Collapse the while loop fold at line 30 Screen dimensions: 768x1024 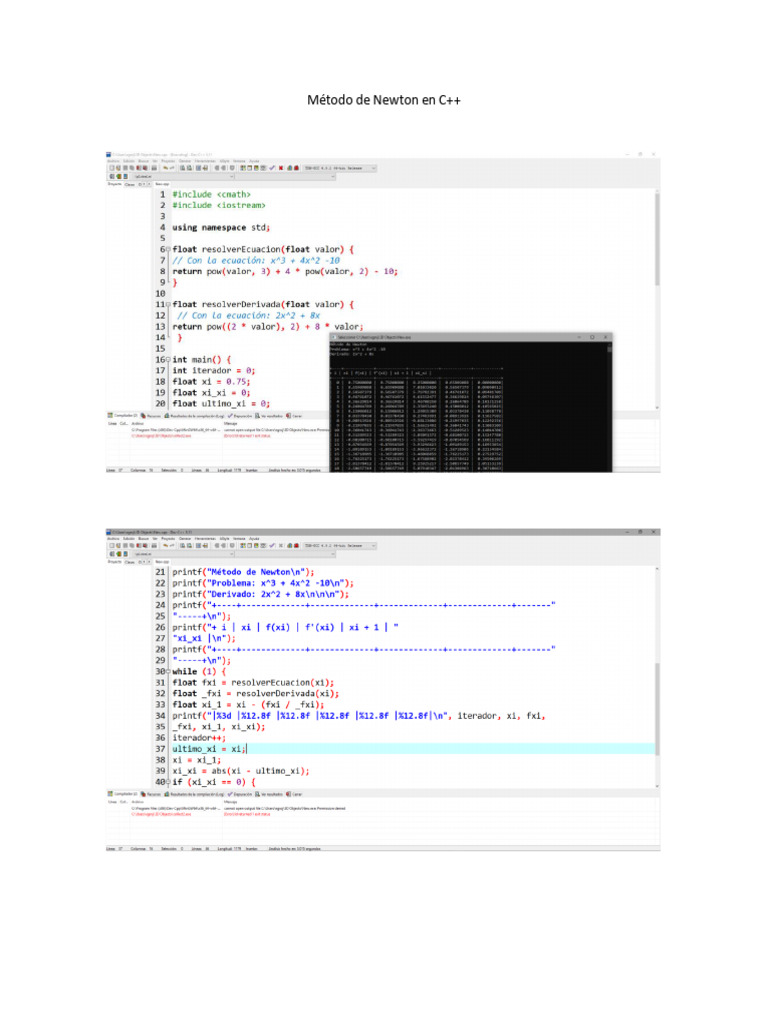[x=167, y=671]
